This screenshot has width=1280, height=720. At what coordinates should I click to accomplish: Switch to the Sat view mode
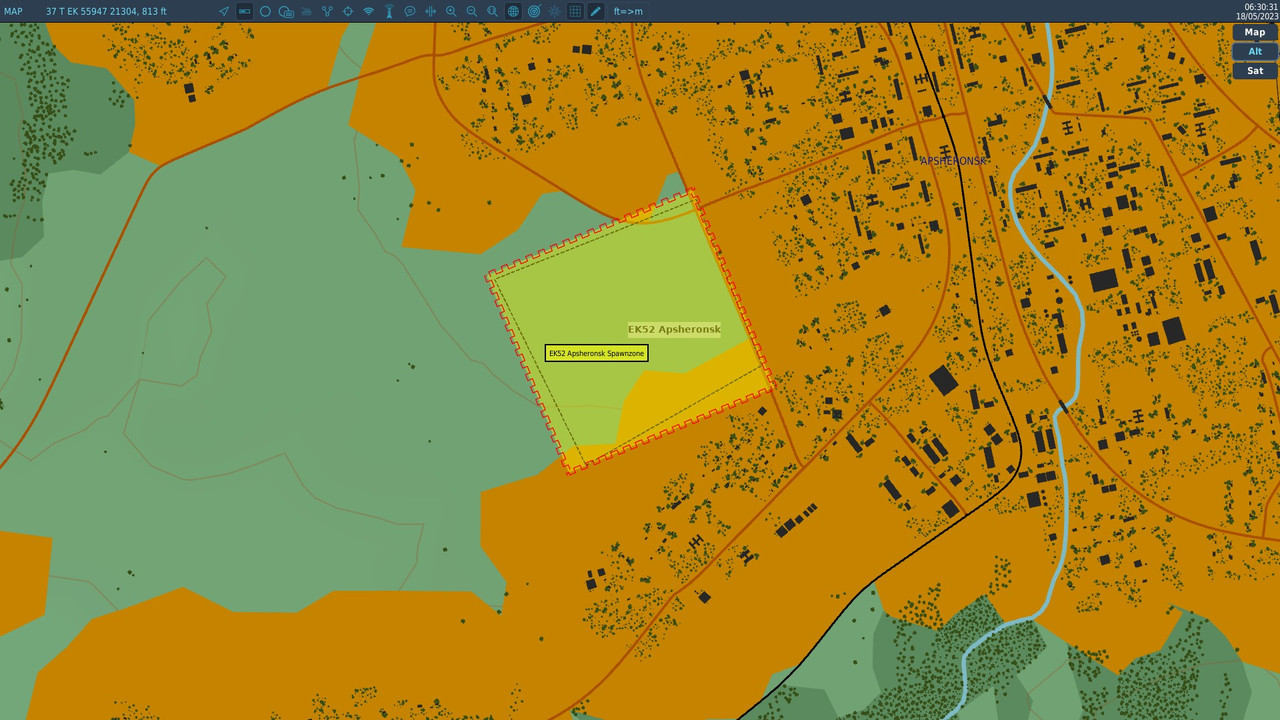pos(1255,70)
